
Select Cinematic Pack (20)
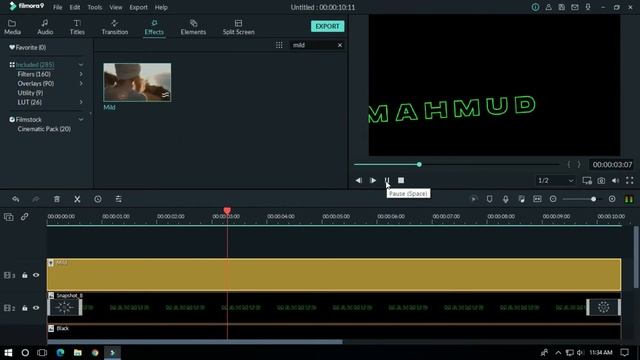point(44,129)
